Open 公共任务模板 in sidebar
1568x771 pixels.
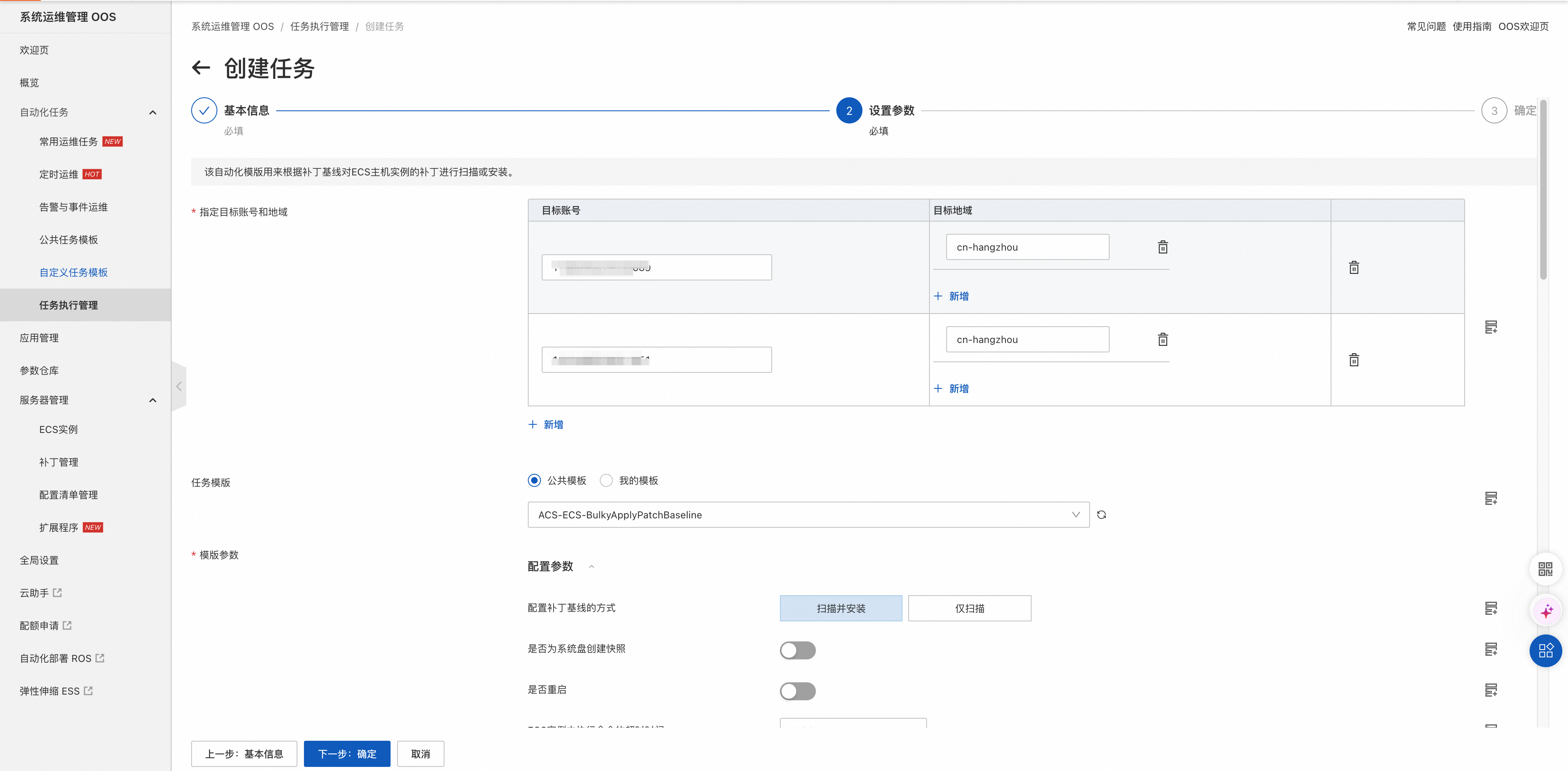[x=68, y=240]
